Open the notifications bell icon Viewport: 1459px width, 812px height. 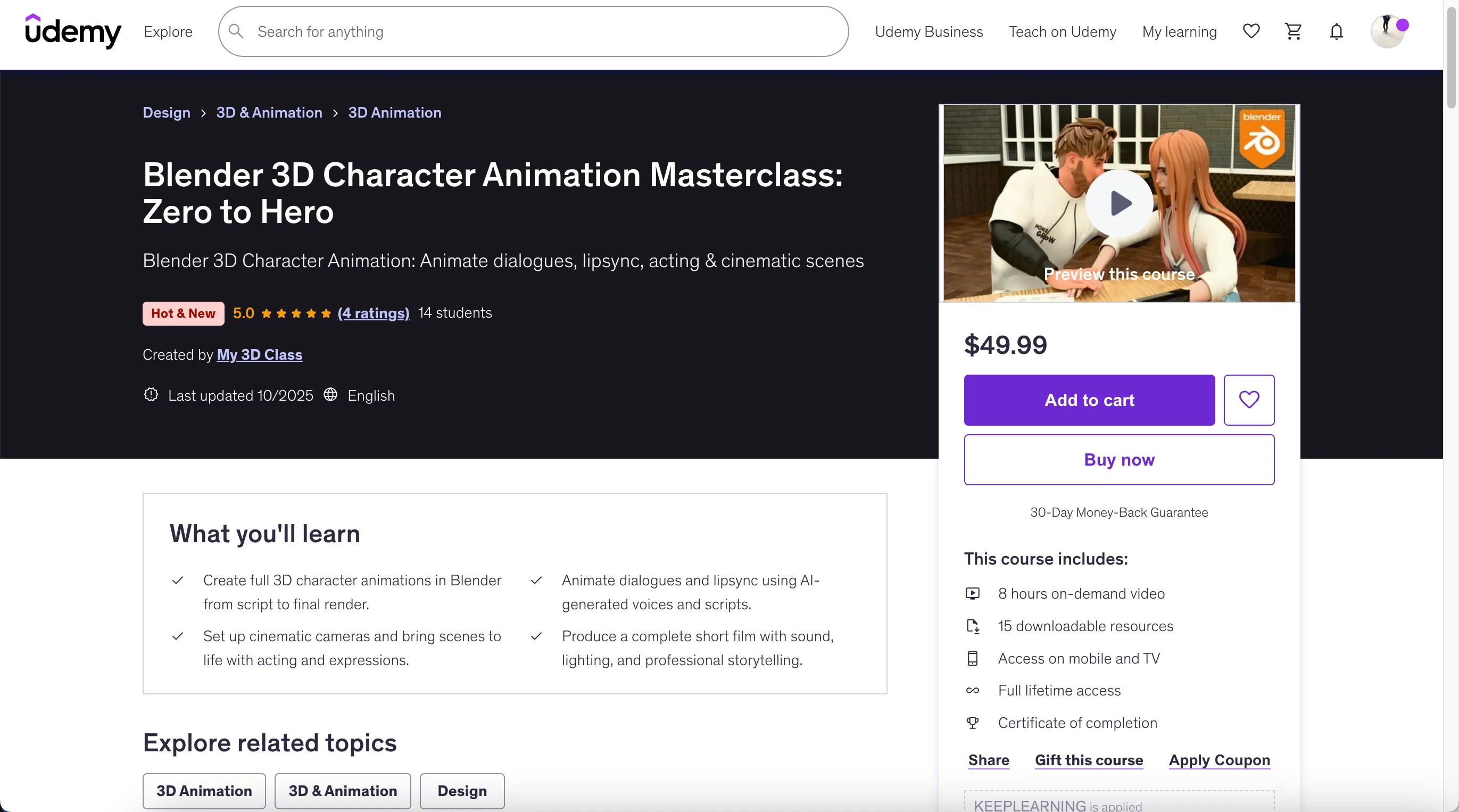click(x=1336, y=31)
